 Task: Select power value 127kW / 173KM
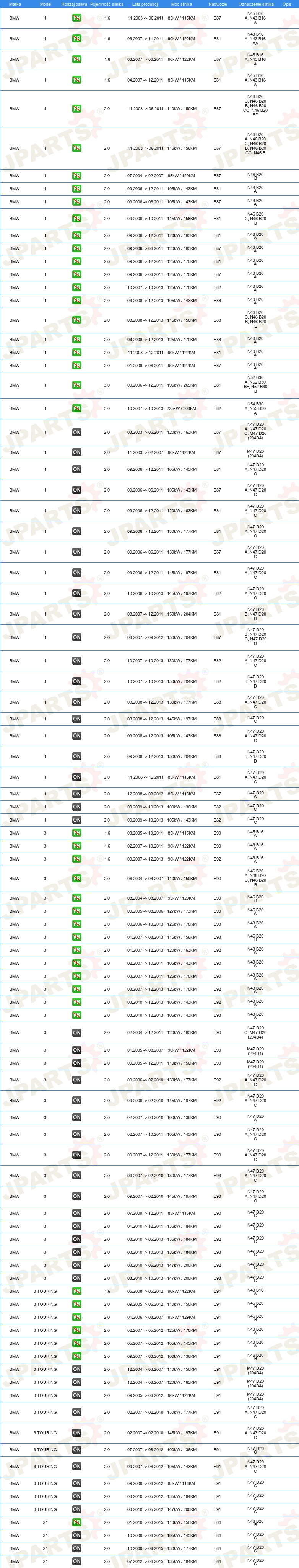click(182, 911)
